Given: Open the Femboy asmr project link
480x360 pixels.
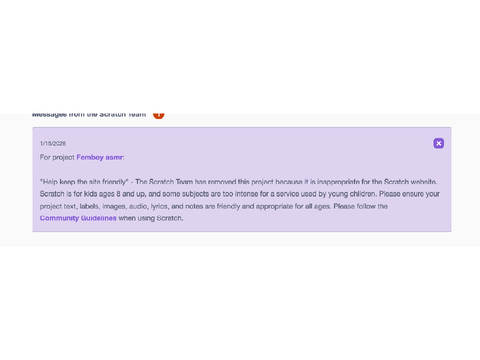Looking at the screenshot, I should 100,157.
